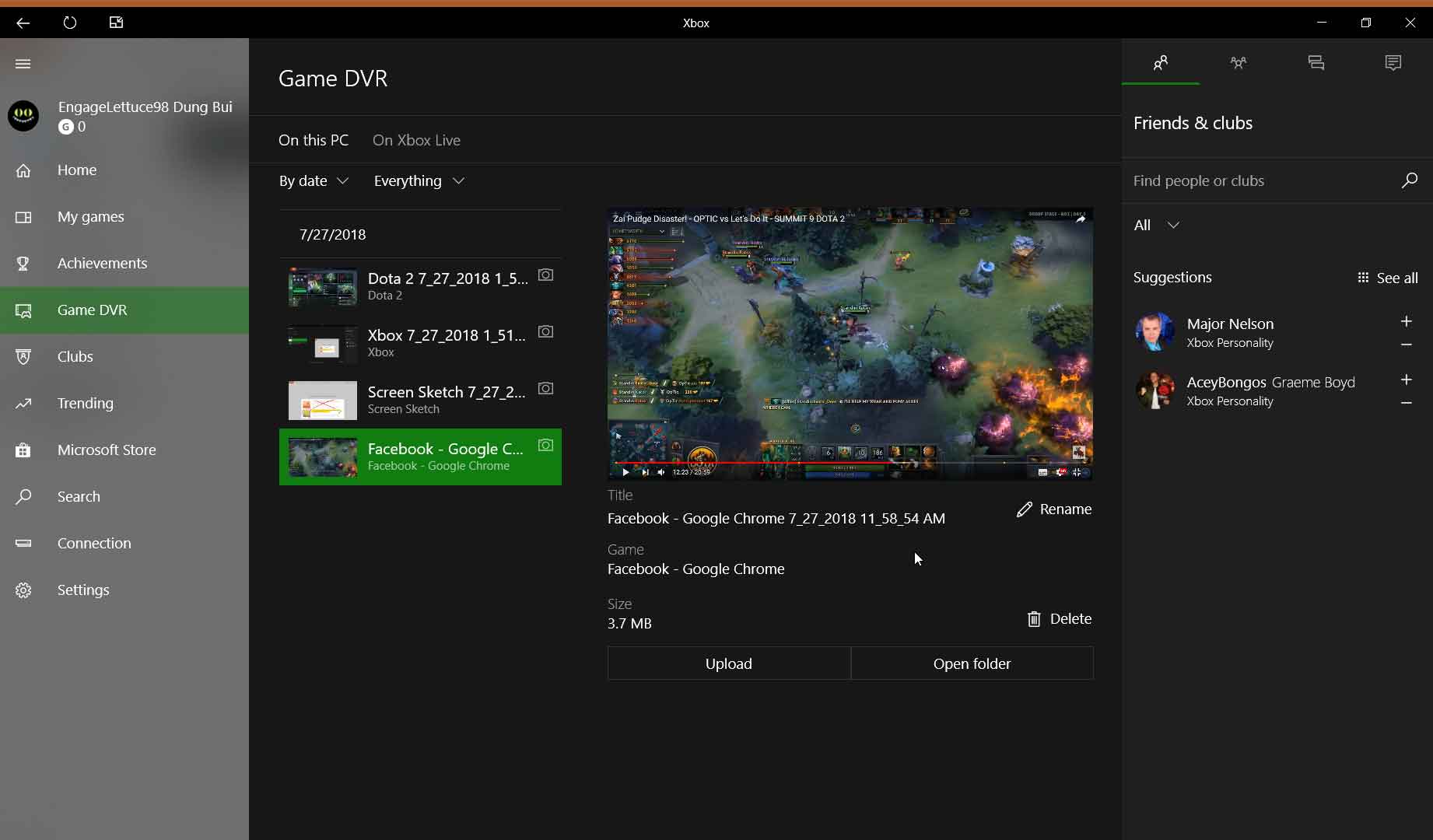Expand the By date sort dropdown

coord(314,180)
